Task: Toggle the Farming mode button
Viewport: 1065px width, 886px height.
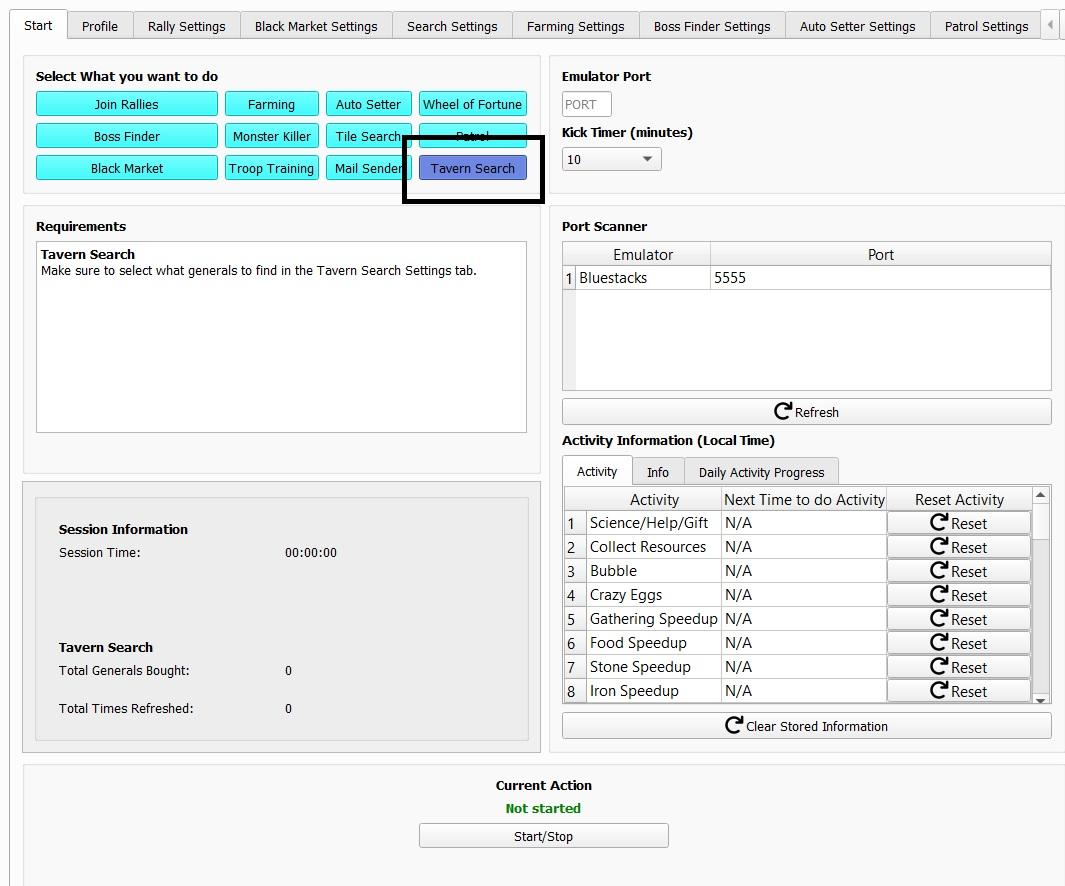Action: pos(271,104)
